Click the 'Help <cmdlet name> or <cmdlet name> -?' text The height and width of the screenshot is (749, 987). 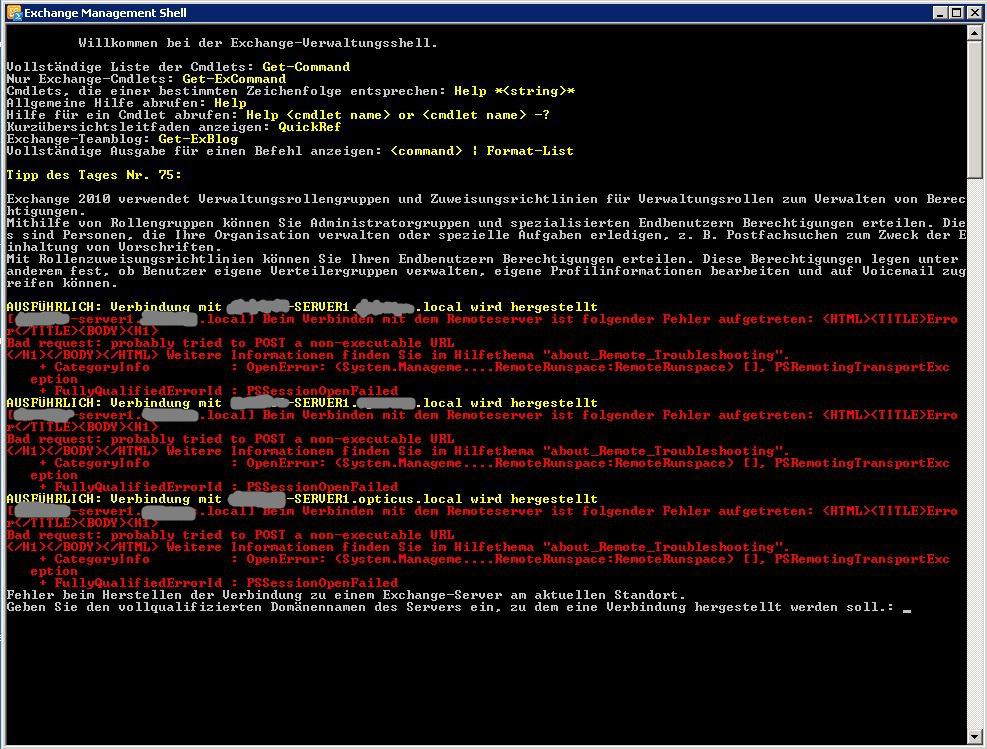398,115
